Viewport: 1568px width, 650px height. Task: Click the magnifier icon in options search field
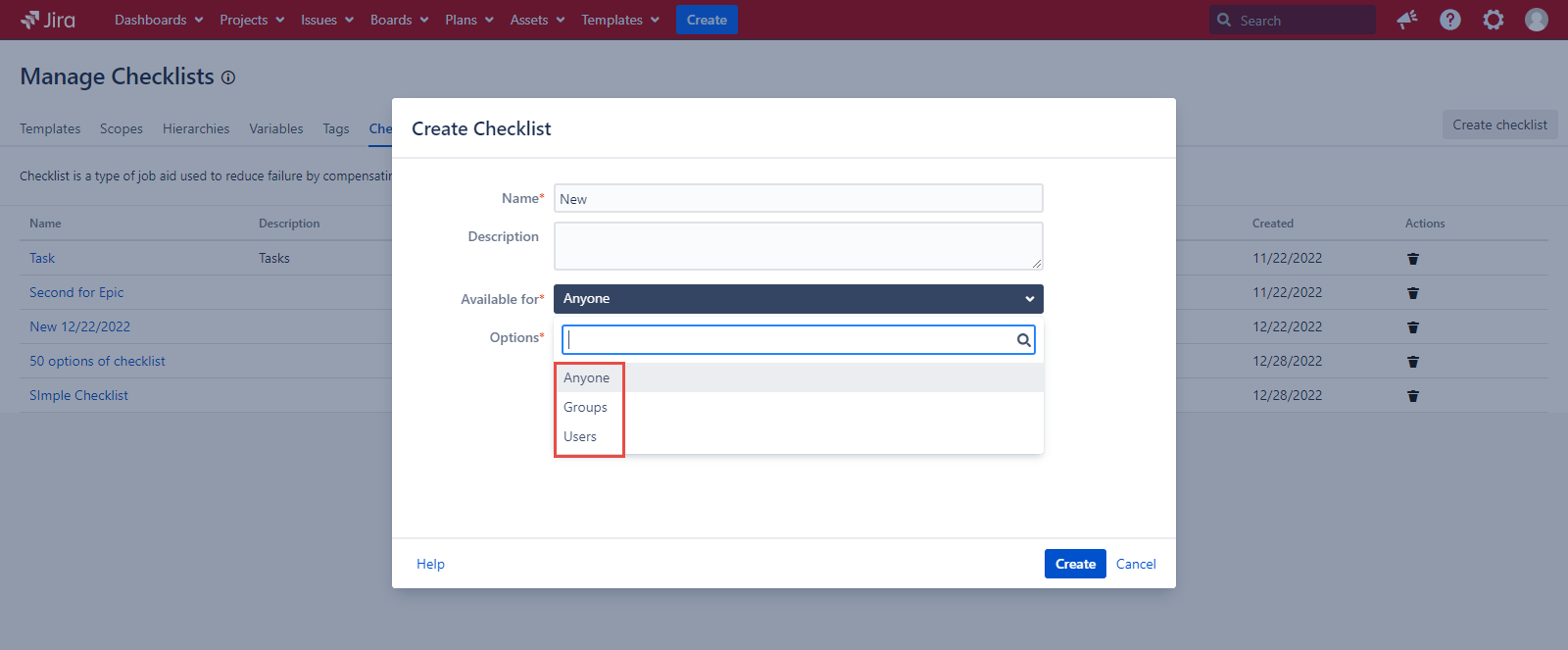click(1023, 340)
